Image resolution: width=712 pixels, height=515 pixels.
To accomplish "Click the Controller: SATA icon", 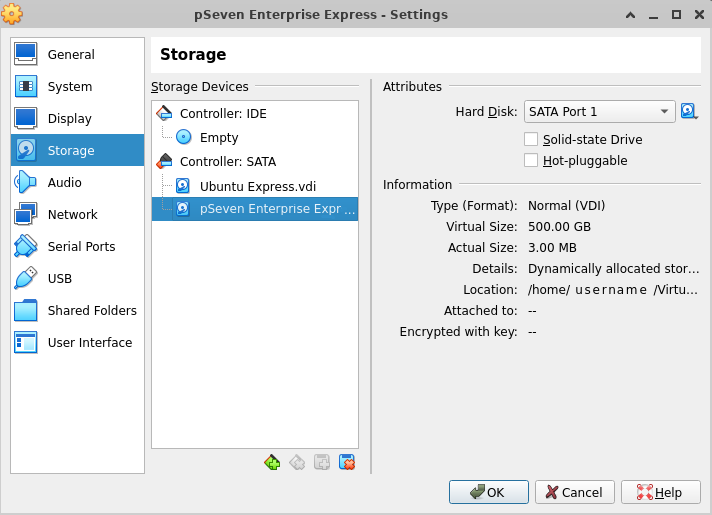I will pyautogui.click(x=165, y=161).
